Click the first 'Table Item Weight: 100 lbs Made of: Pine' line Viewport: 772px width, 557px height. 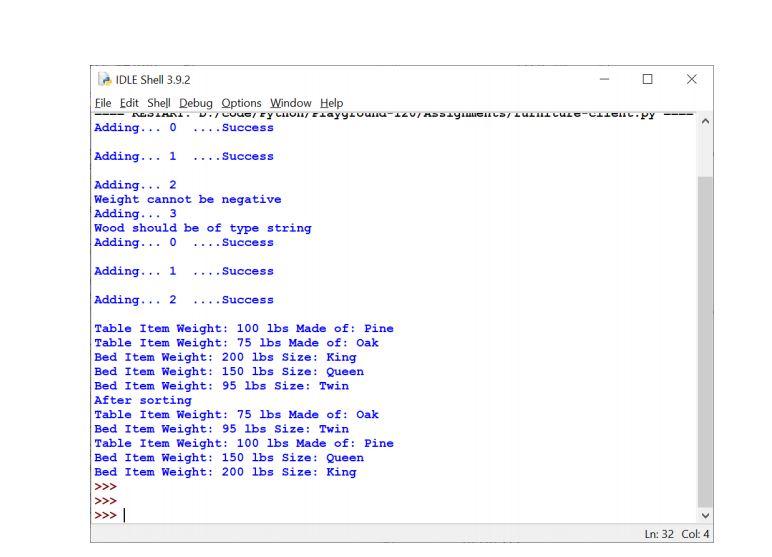coord(244,328)
